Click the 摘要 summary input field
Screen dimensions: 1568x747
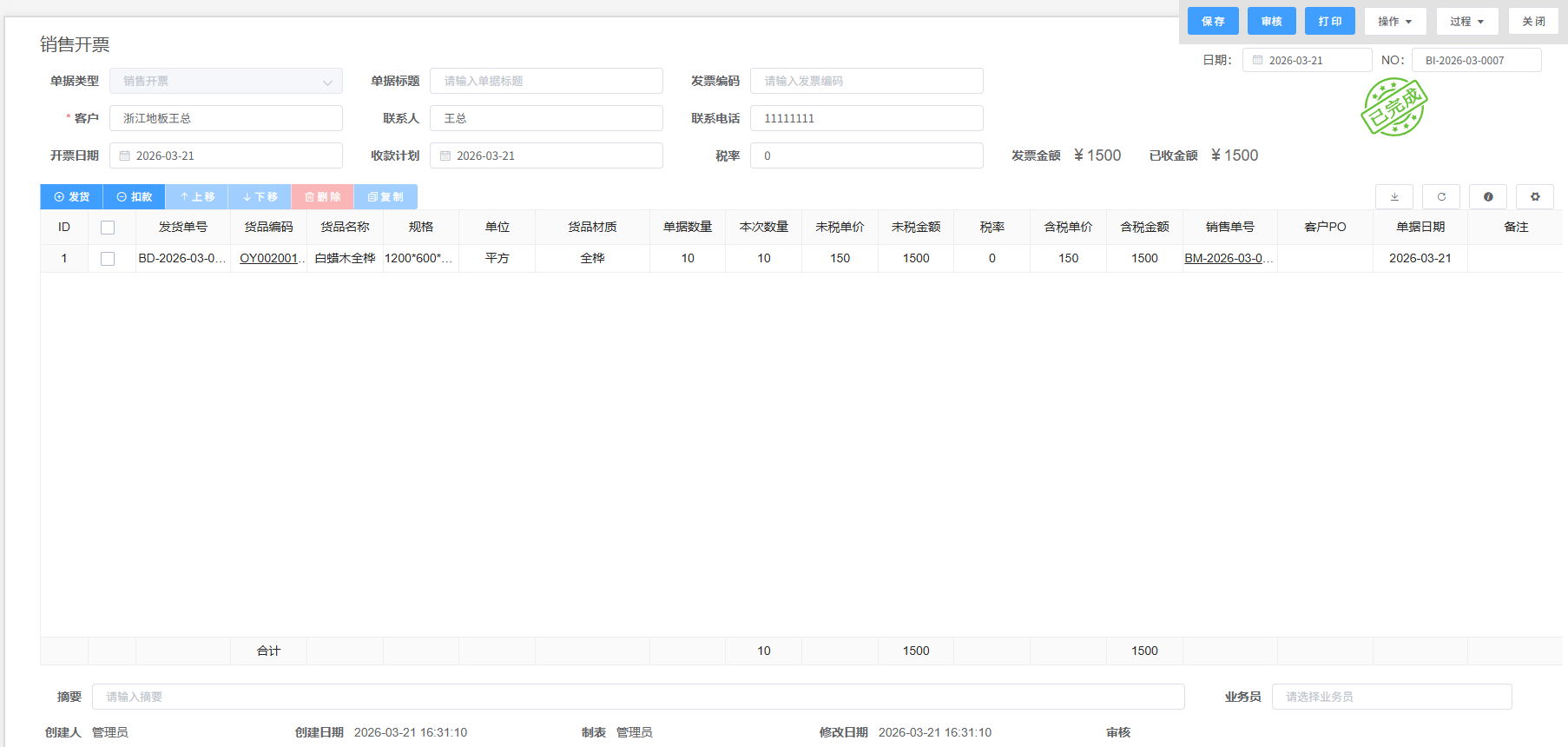pyautogui.click(x=638, y=697)
